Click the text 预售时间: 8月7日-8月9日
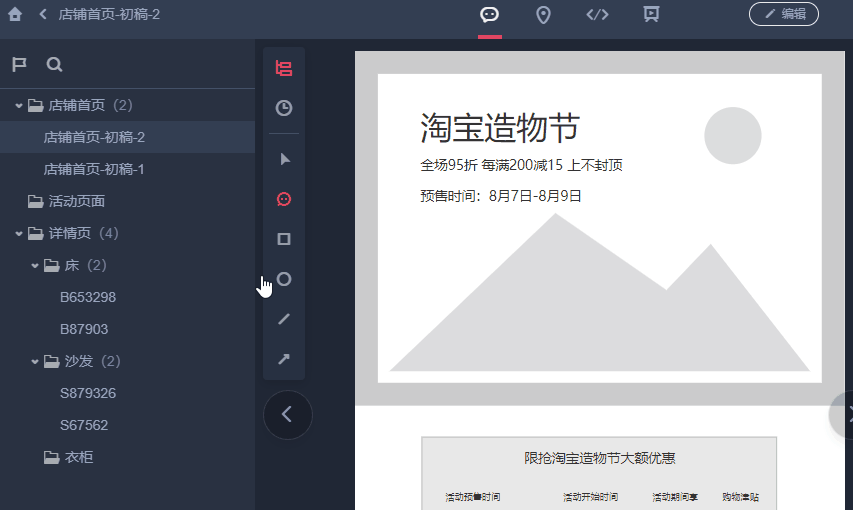 [500, 196]
